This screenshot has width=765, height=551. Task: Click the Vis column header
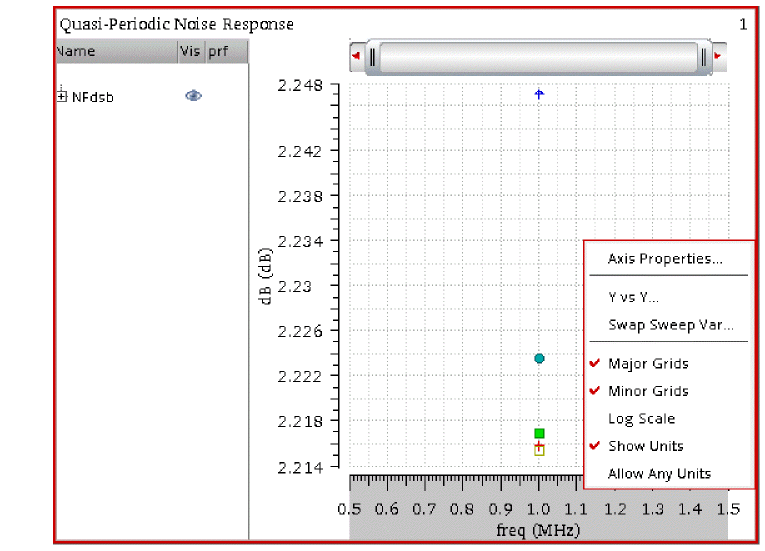[x=191, y=52]
